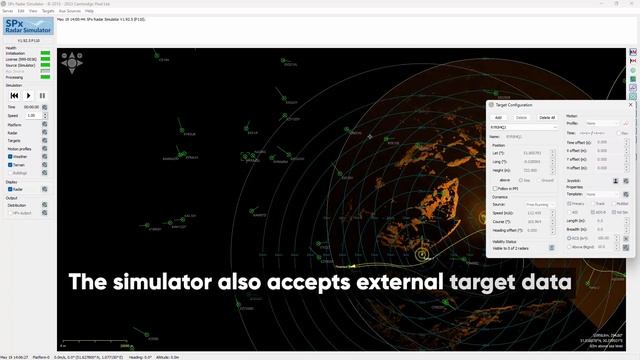Viewport: 640px width, 360px height.
Task: Pan map right with compass arrow
Action: point(80,63)
